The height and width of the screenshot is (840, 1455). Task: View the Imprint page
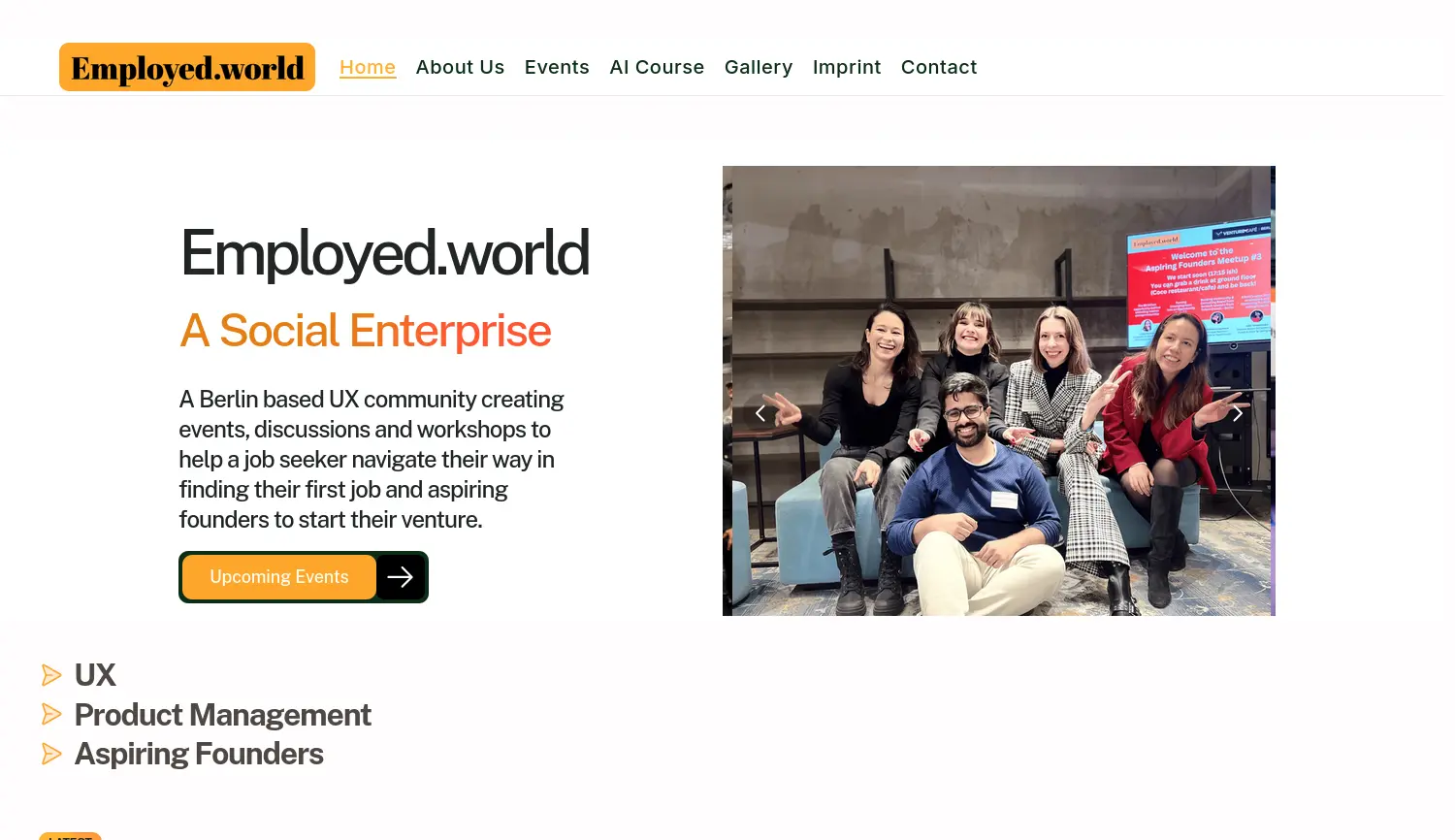pos(847,67)
